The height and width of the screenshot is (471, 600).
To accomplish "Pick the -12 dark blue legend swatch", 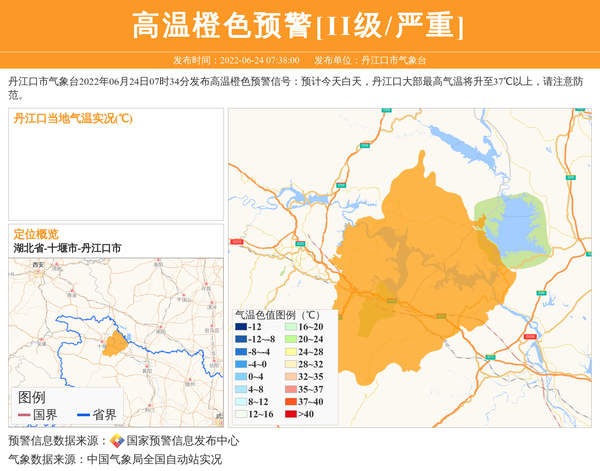I will coord(241,327).
